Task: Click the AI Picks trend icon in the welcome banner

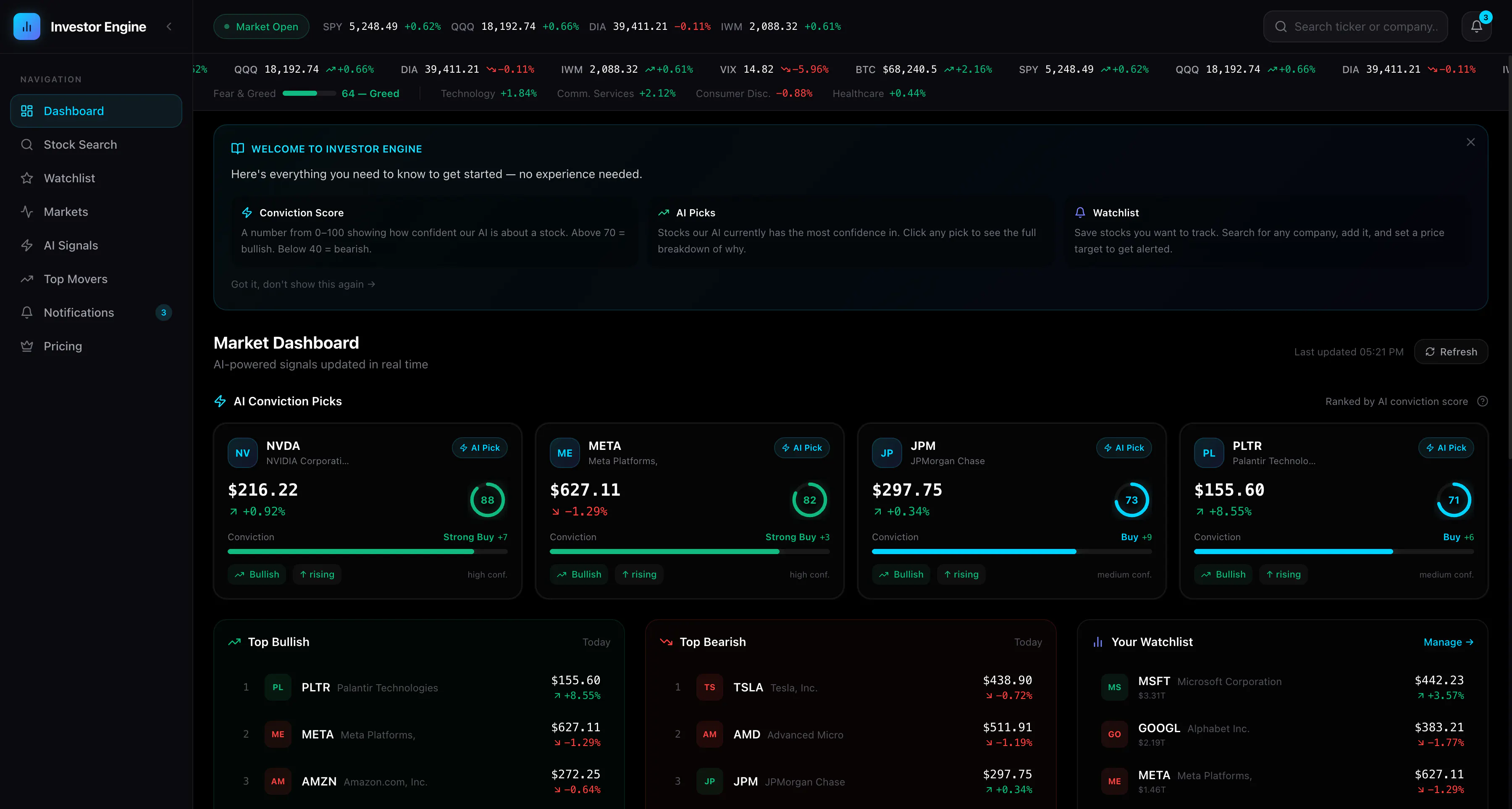Action: (664, 213)
